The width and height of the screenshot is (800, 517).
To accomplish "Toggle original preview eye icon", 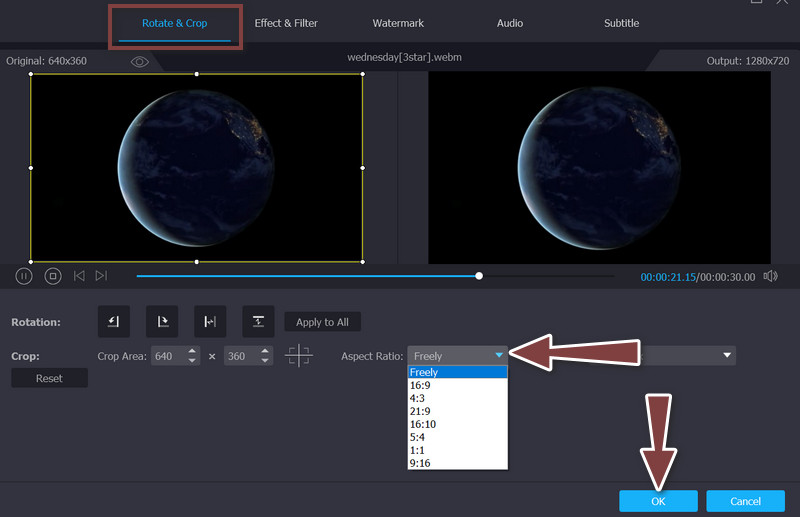I will pos(140,62).
